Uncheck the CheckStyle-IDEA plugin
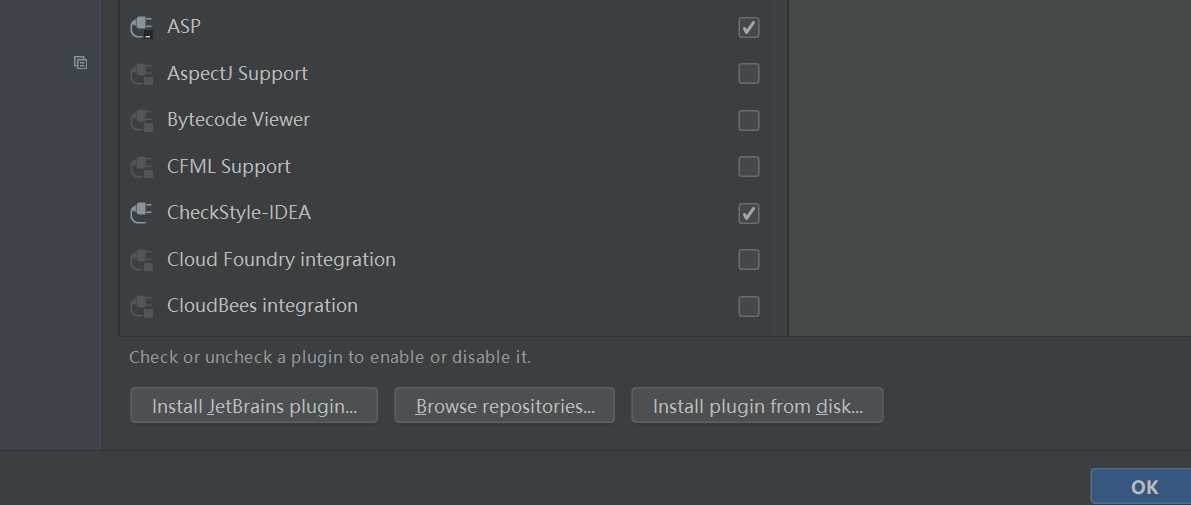Viewport: 1191px width, 505px height. point(748,213)
